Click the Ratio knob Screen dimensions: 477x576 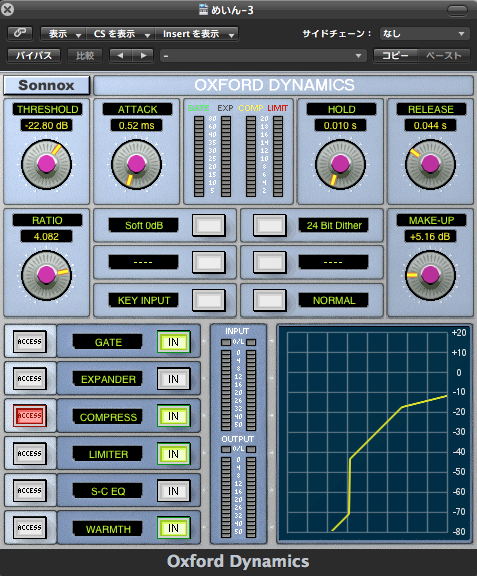click(46, 275)
